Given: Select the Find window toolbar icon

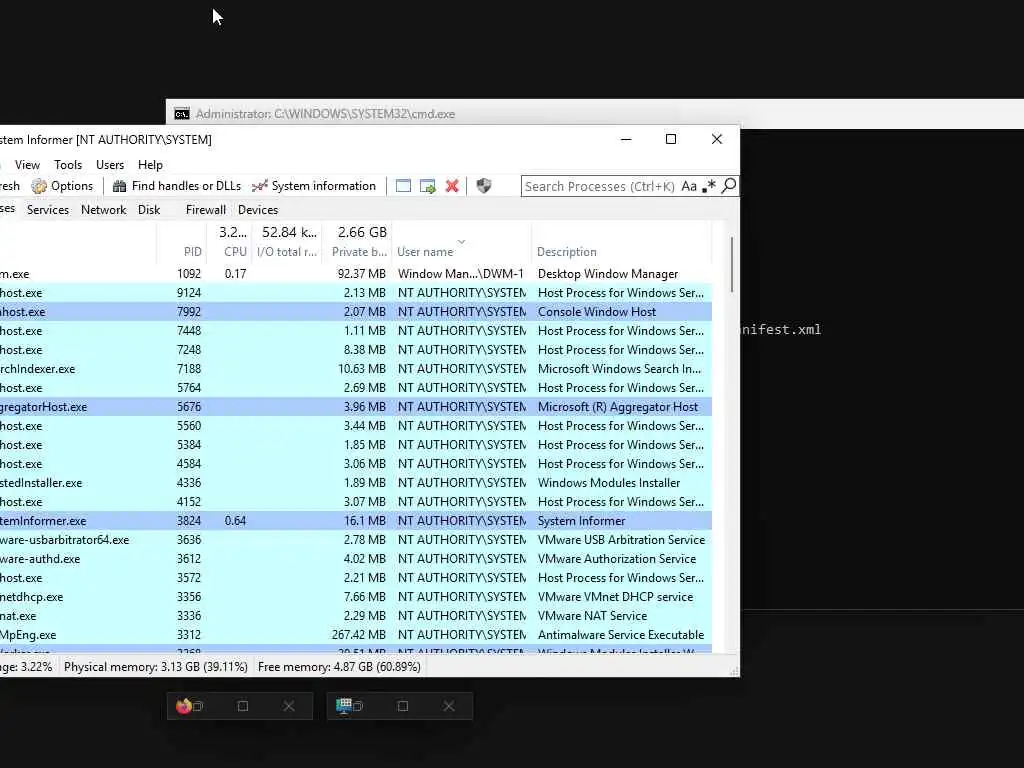Looking at the screenshot, I should 404,186.
